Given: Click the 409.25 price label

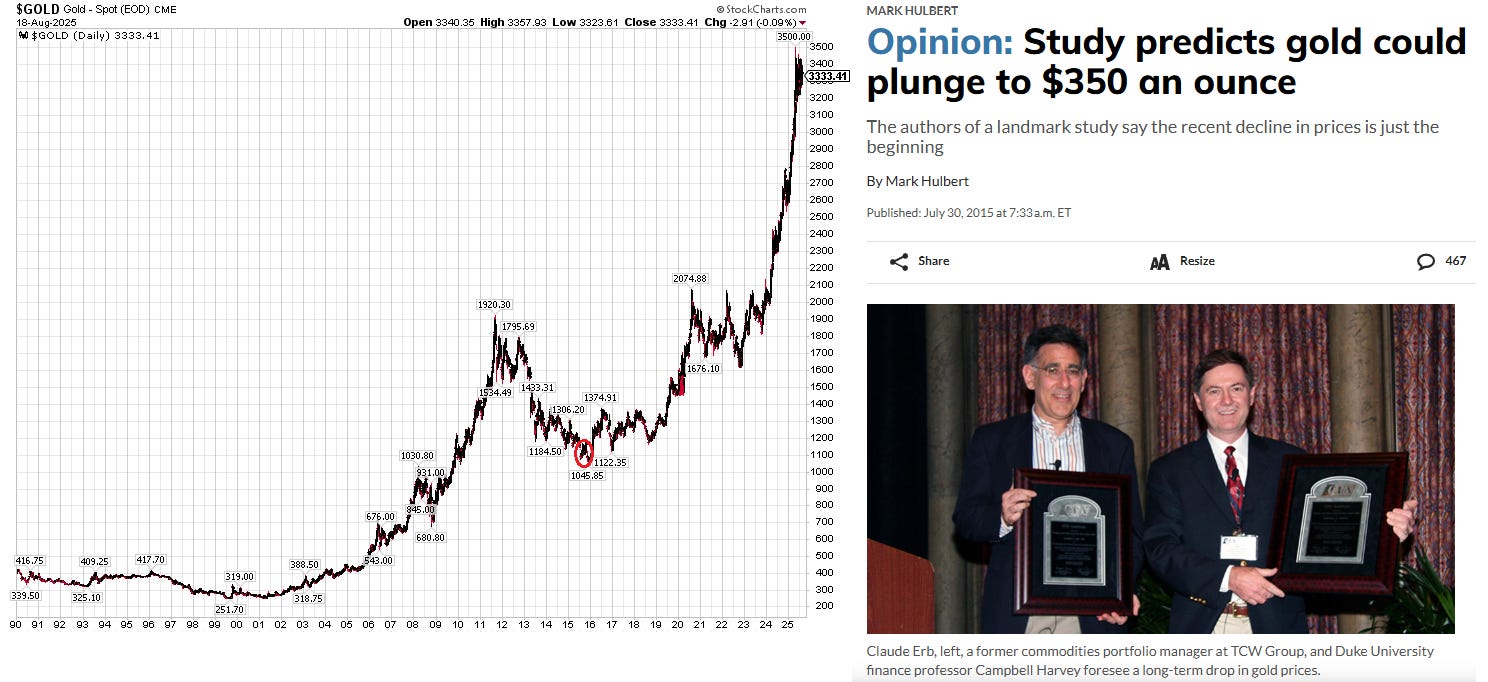Looking at the screenshot, I should [94, 562].
